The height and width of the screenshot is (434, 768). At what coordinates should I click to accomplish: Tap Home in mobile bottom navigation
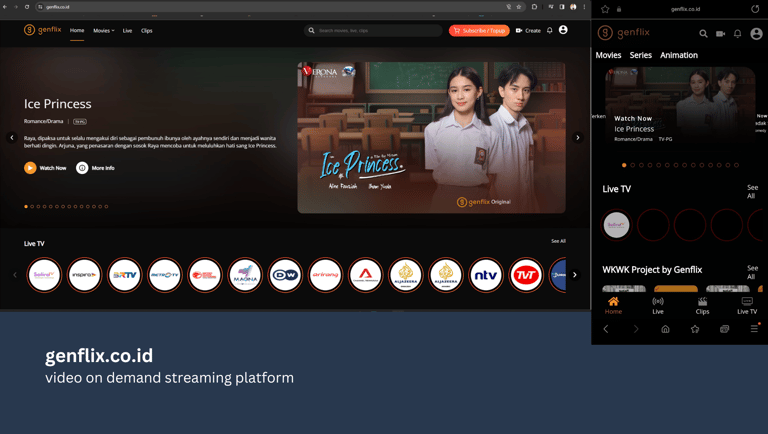613,305
